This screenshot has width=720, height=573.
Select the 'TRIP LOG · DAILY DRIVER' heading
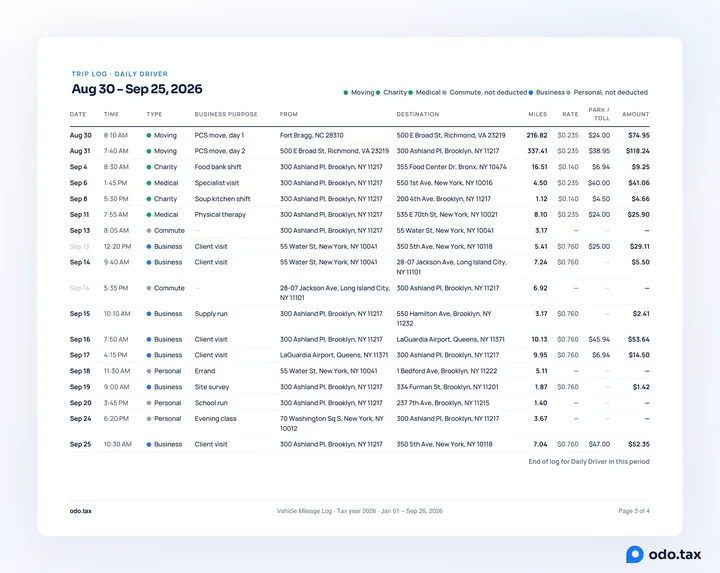pyautogui.click(x=120, y=74)
